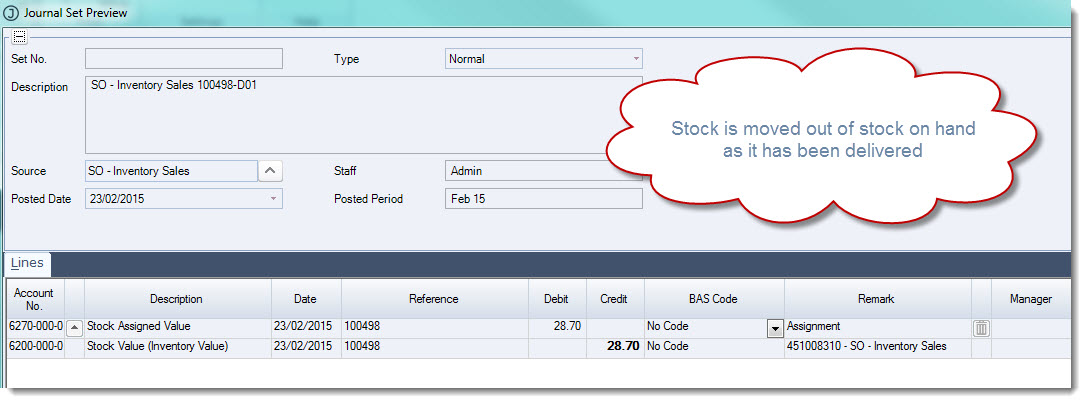Open the Posted Date dropdown 23/02/2015
1086x403 pixels.
[184, 199]
